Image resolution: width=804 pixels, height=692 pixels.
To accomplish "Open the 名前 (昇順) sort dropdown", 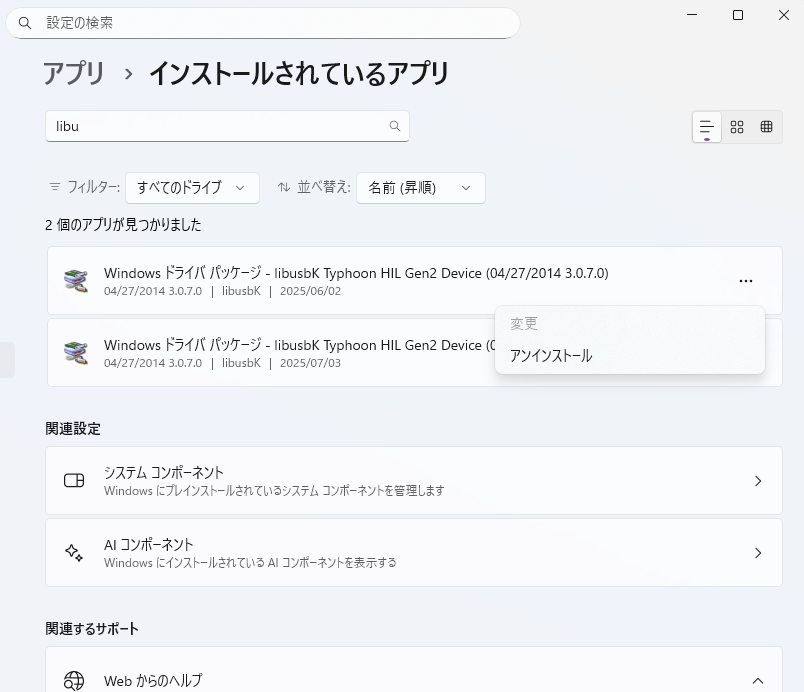I will pyautogui.click(x=421, y=187).
